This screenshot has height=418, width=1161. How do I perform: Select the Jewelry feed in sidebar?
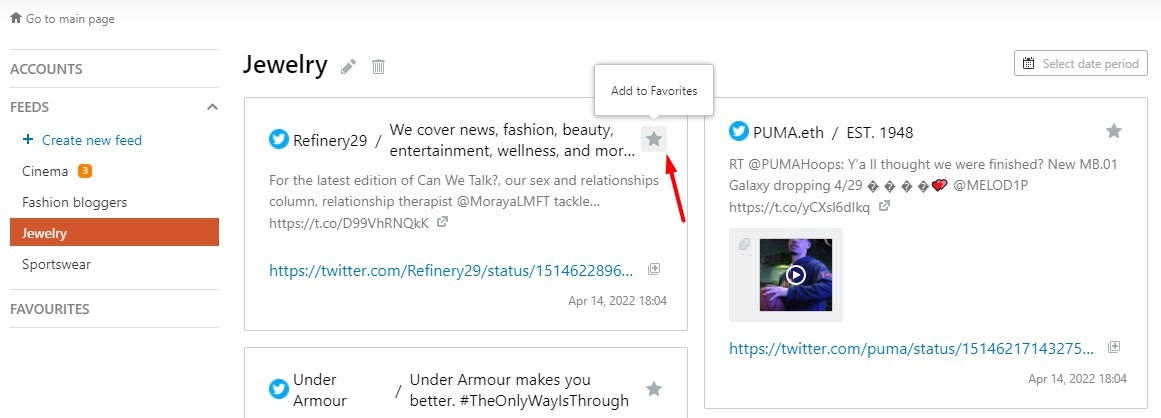pyautogui.click(x=114, y=232)
